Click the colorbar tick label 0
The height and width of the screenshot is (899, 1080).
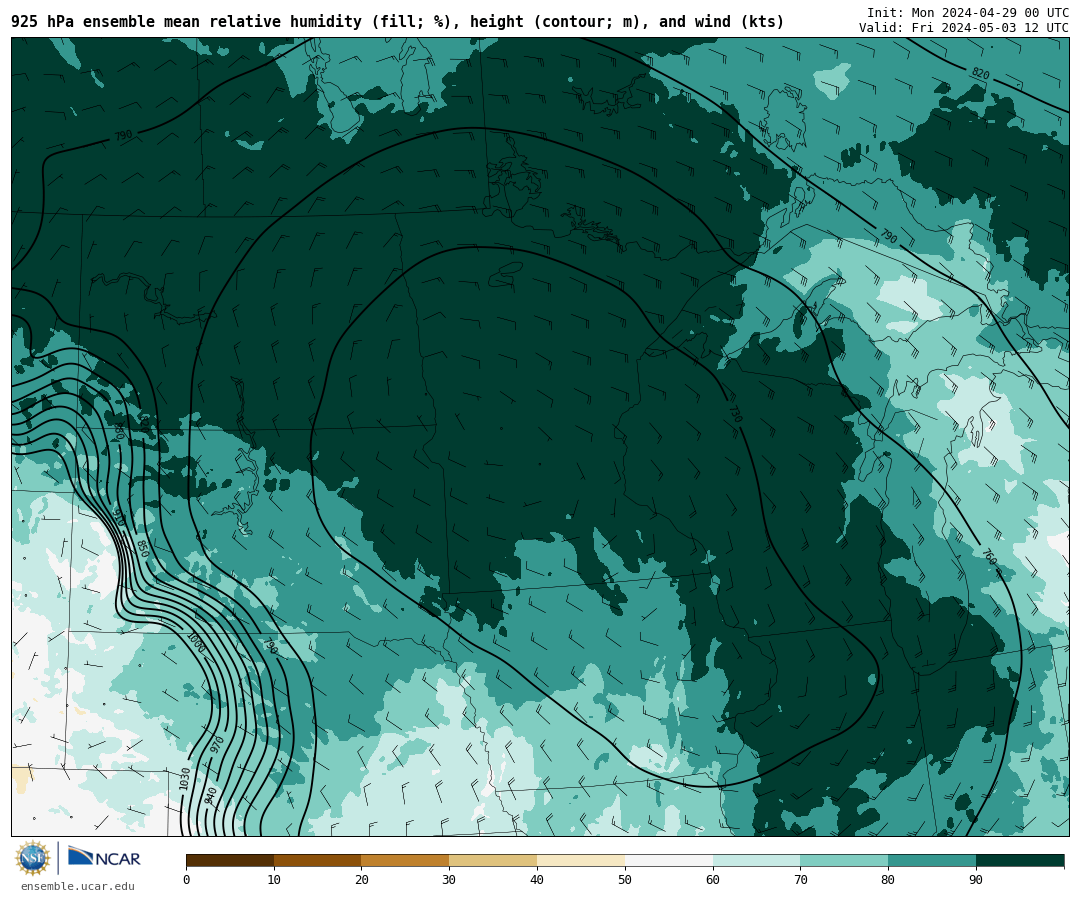click(x=187, y=880)
